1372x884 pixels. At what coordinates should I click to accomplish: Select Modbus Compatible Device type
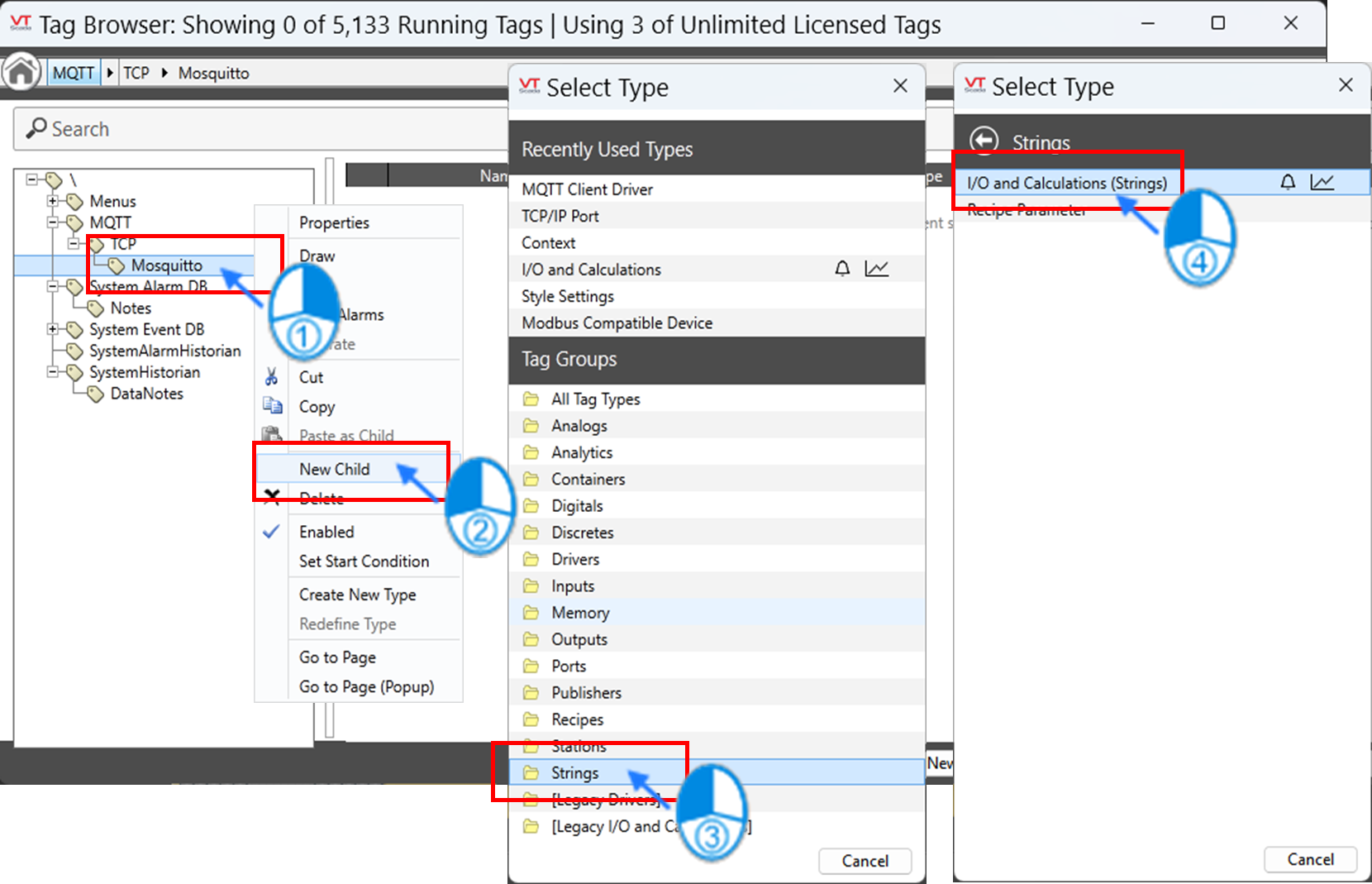(x=717, y=323)
